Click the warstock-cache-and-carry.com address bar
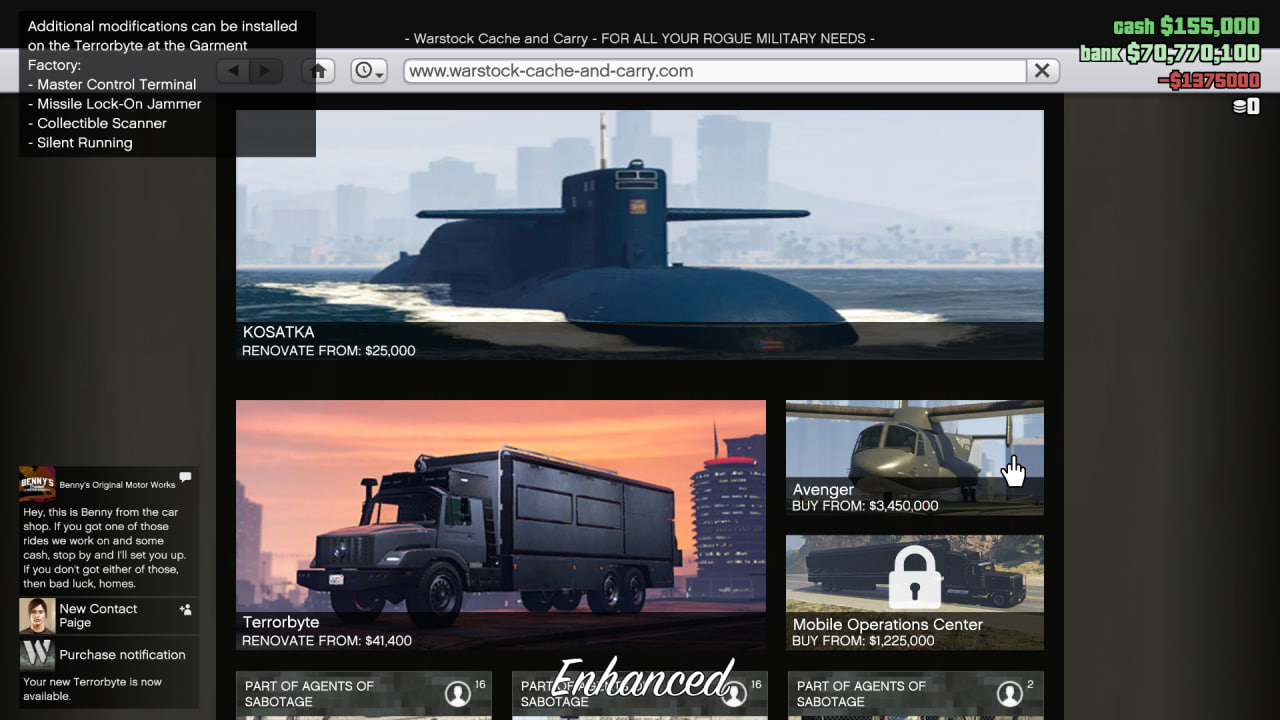Screen dimensions: 1280x720 pyautogui.click(x=715, y=71)
